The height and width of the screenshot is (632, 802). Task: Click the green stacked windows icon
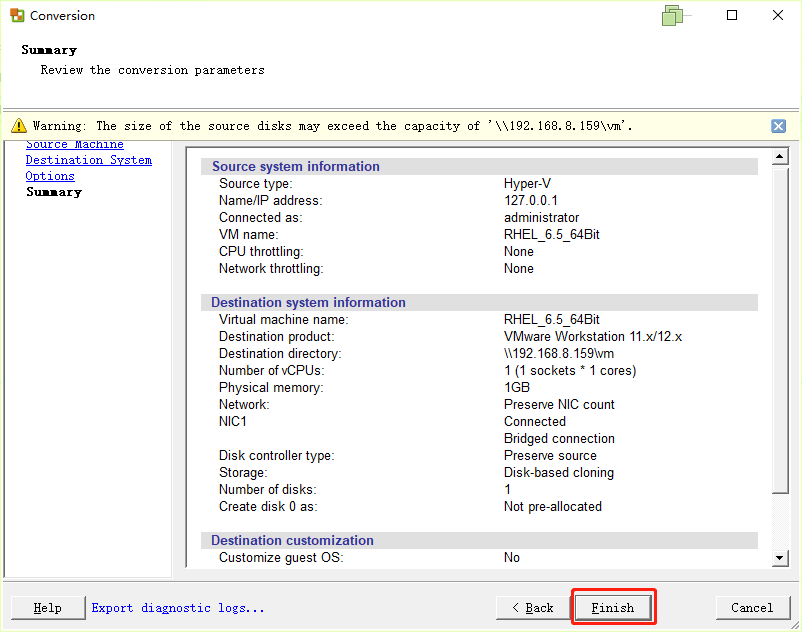tap(673, 15)
